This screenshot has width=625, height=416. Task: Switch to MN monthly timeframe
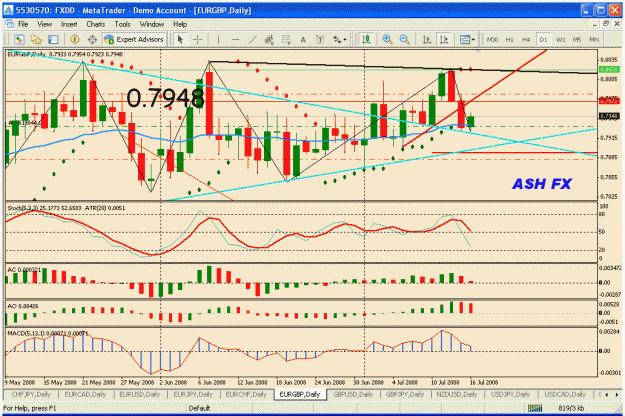(x=594, y=39)
